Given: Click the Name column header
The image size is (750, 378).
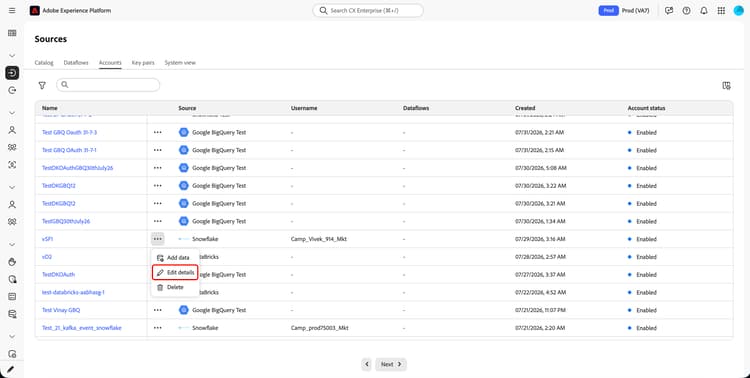Looking at the screenshot, I should (50, 108).
